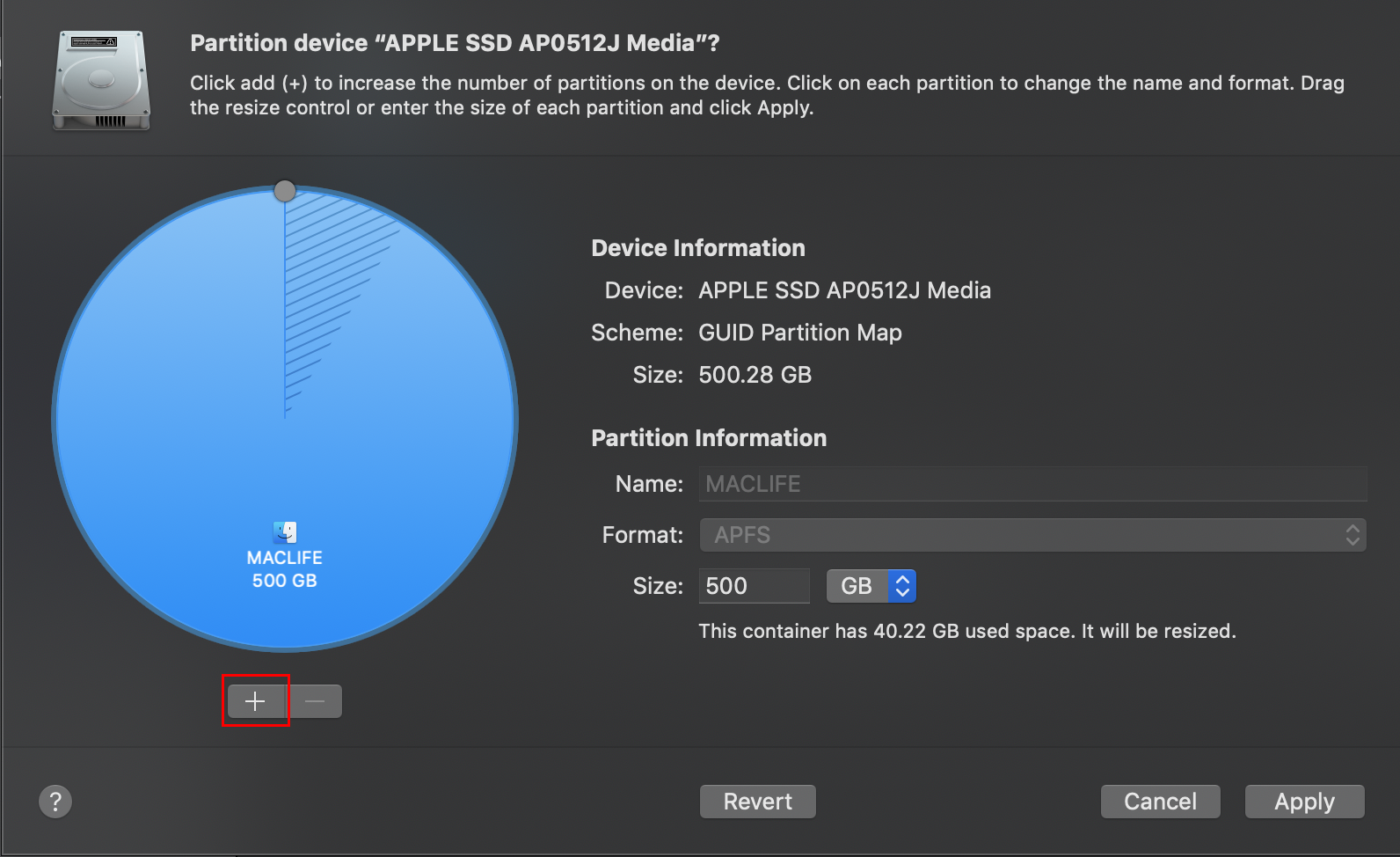This screenshot has width=1400, height=857.
Task: Click the remove (−) partition button
Action: click(315, 701)
